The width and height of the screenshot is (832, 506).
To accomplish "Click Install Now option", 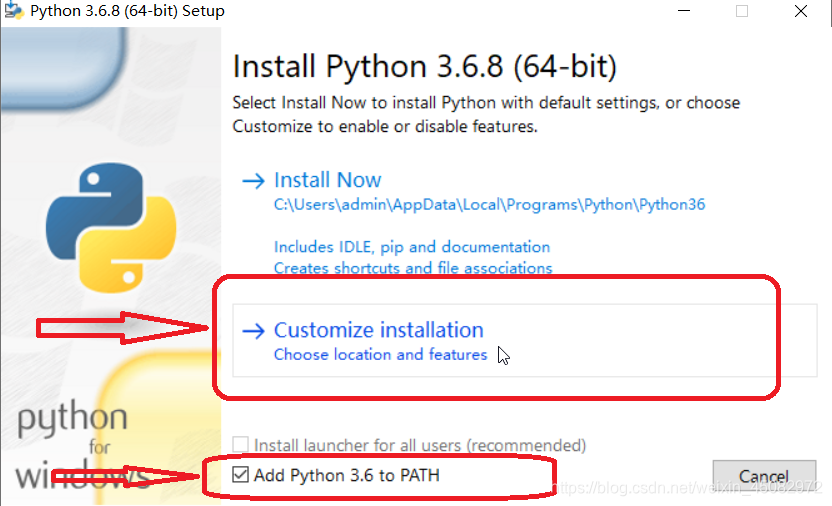I will click(x=327, y=180).
